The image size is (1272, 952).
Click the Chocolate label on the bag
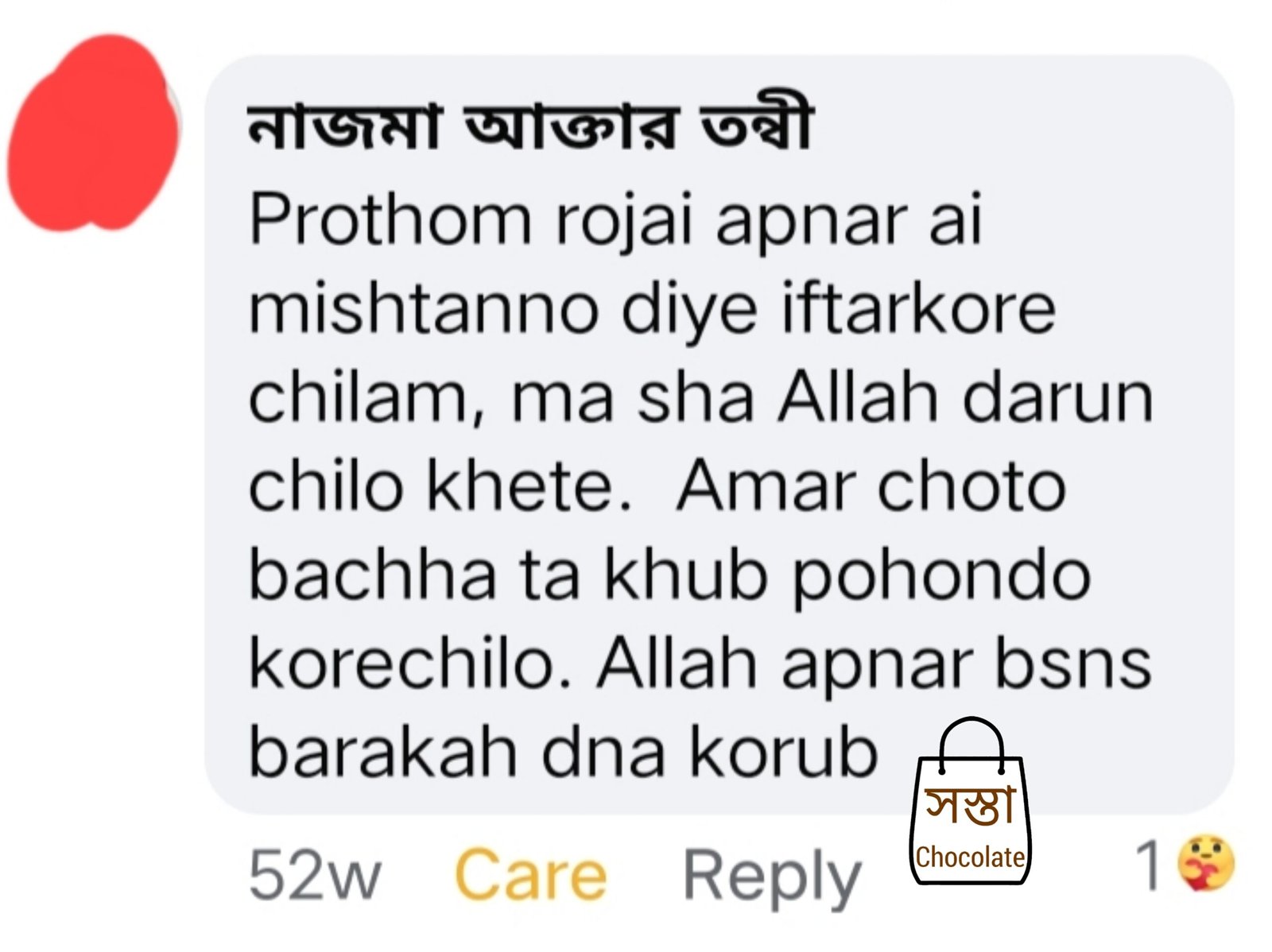970,857
